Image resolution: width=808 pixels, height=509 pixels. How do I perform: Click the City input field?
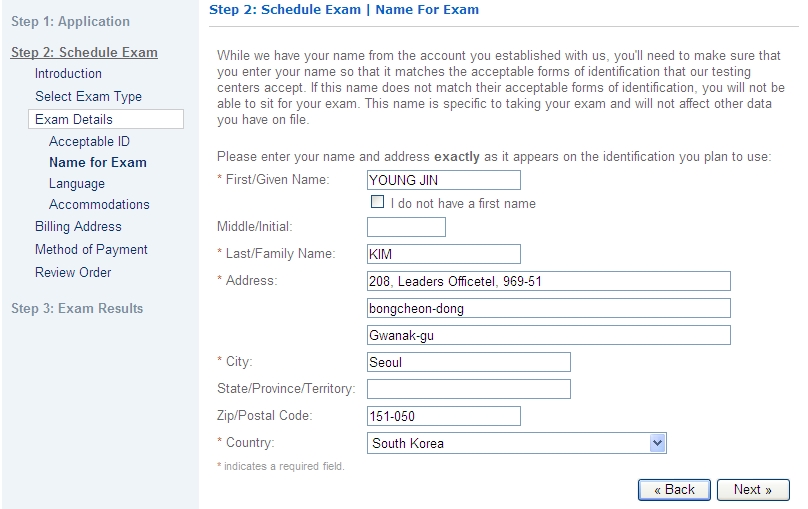468,362
